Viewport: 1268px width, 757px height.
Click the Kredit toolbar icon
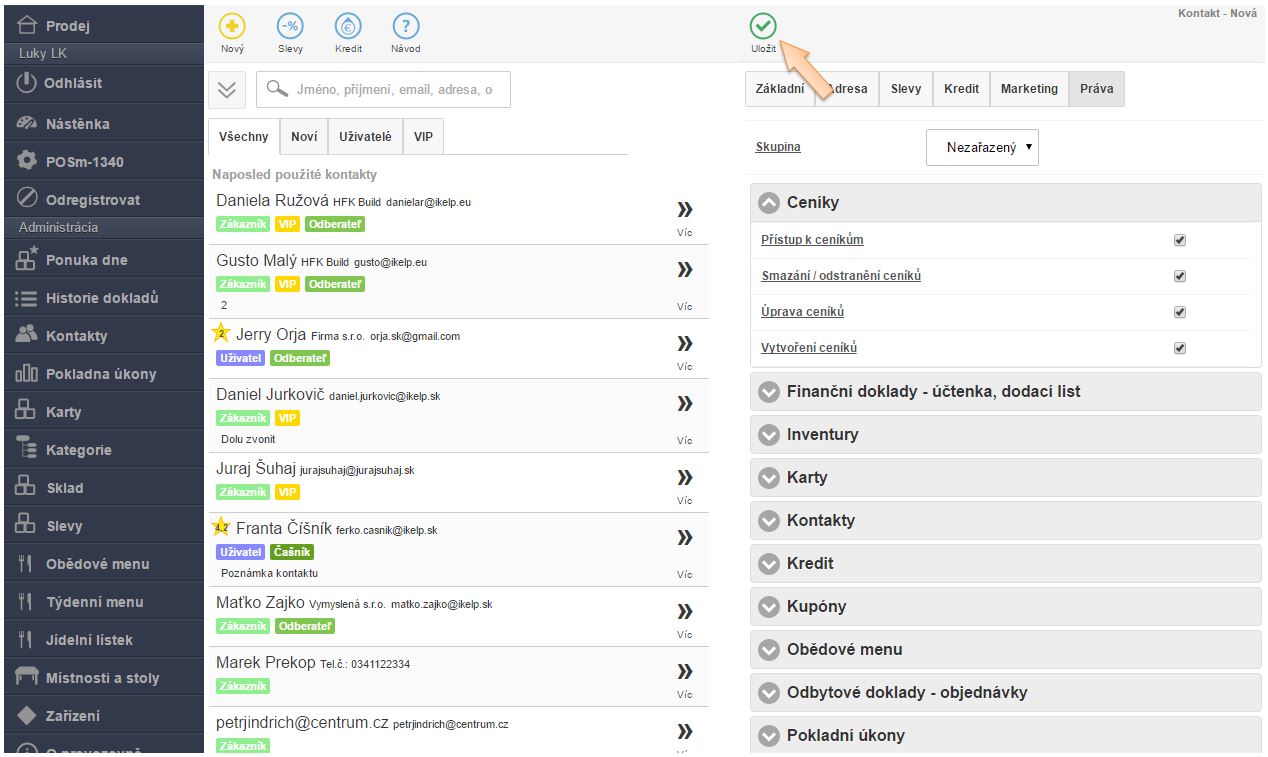click(x=348, y=28)
